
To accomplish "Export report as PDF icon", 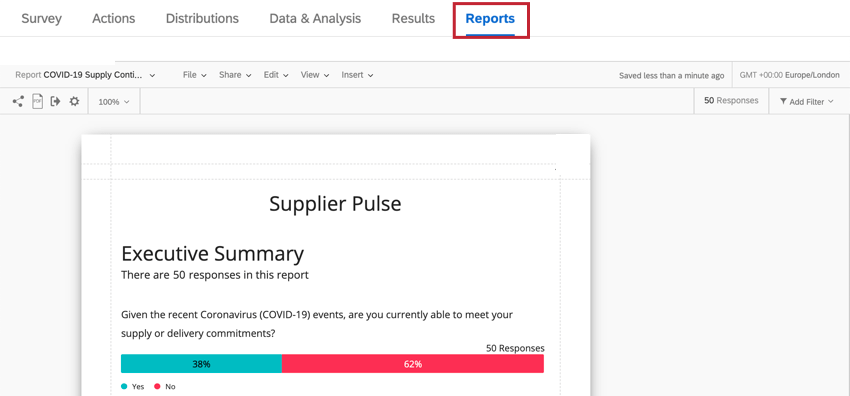I will pyautogui.click(x=37, y=101).
